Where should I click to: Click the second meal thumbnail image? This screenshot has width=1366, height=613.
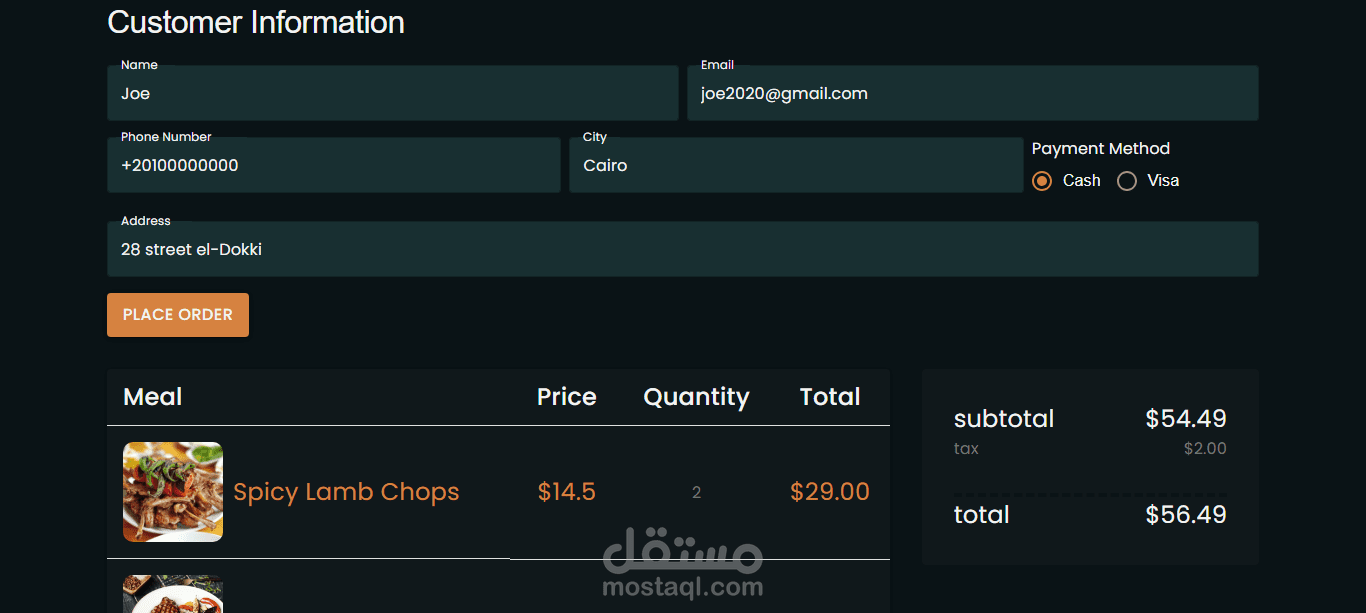pyautogui.click(x=173, y=595)
